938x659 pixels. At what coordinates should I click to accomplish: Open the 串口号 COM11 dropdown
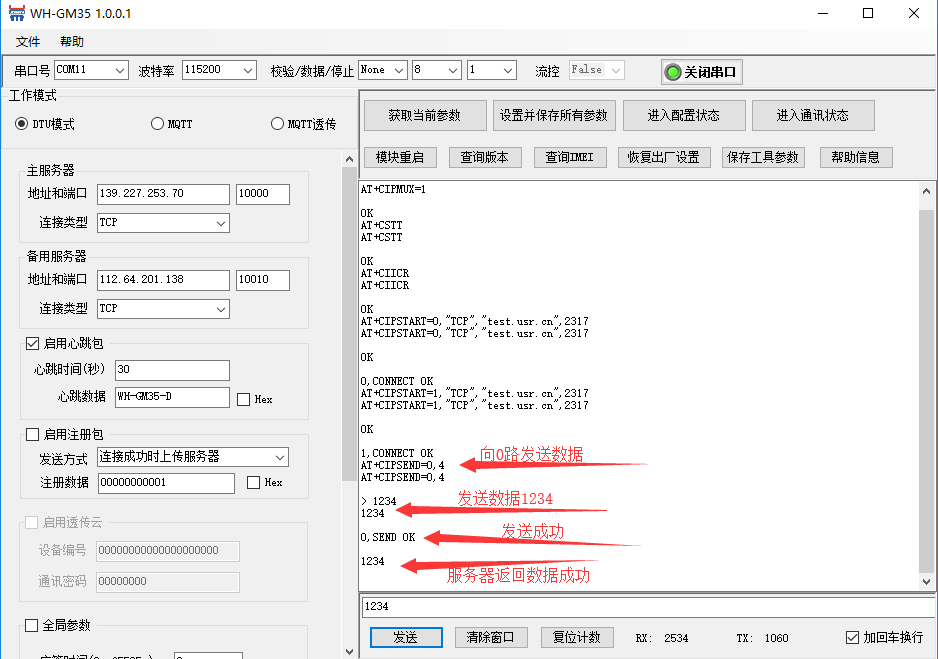coord(91,70)
